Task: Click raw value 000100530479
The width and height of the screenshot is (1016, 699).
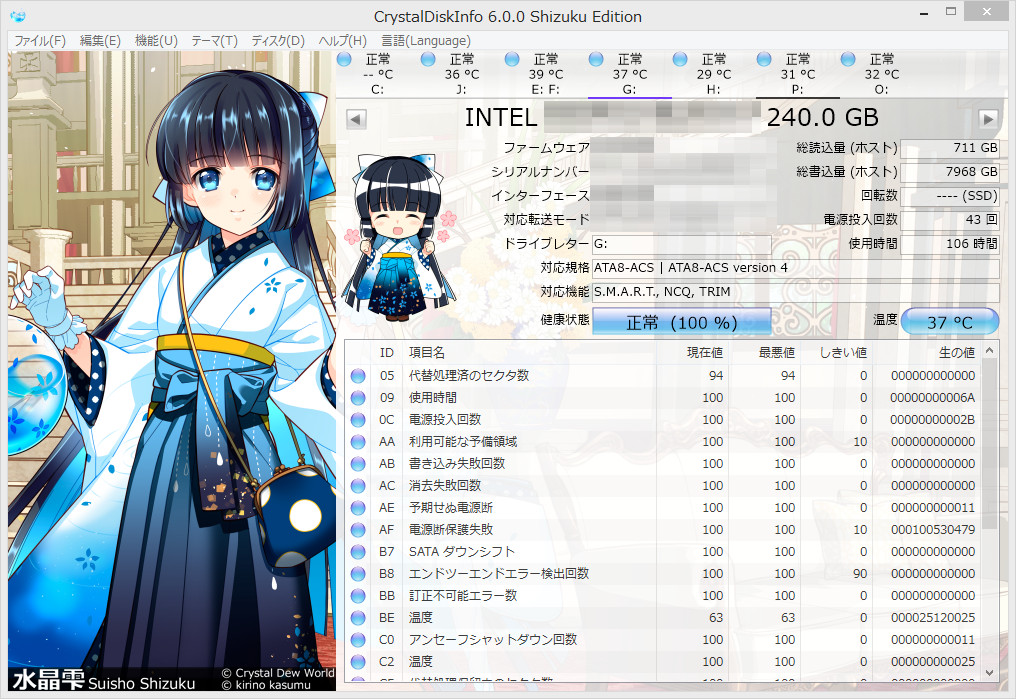Action: coord(933,530)
